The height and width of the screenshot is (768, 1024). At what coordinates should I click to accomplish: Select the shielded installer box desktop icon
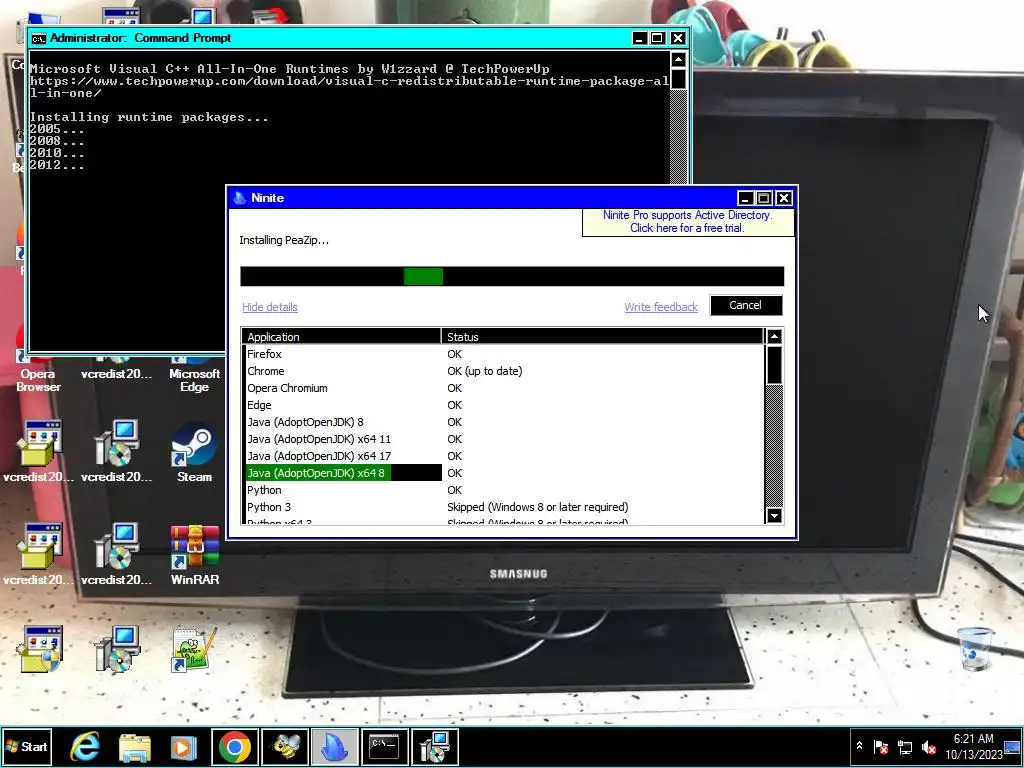(x=40, y=649)
